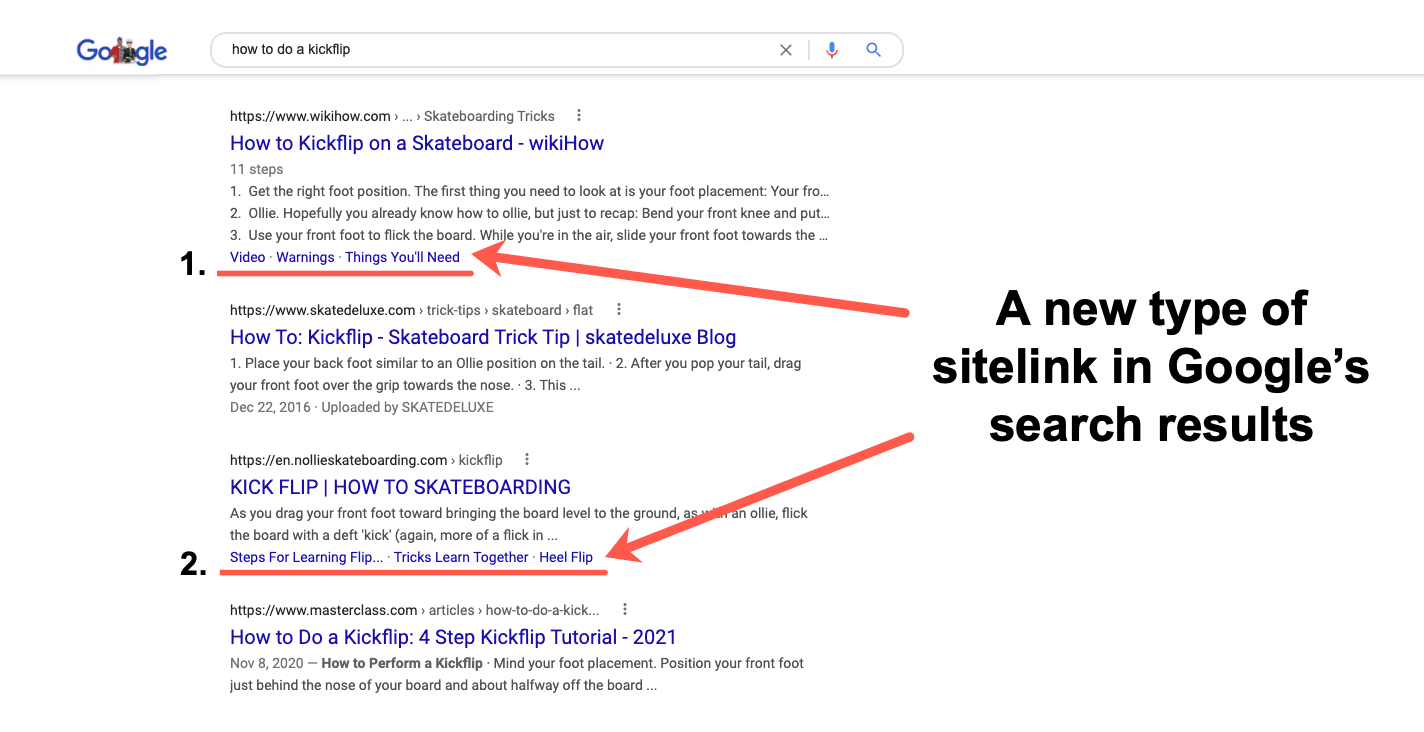The width and height of the screenshot is (1424, 732).
Task: Open the three-dot menu on the skatedeluxe result
Action: [x=618, y=309]
